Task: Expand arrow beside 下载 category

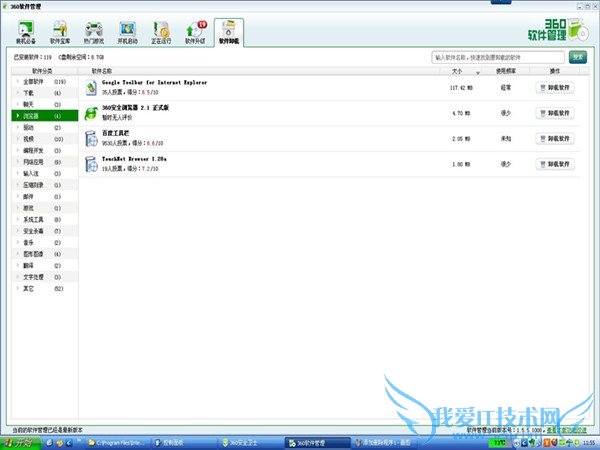Action: pos(18,93)
